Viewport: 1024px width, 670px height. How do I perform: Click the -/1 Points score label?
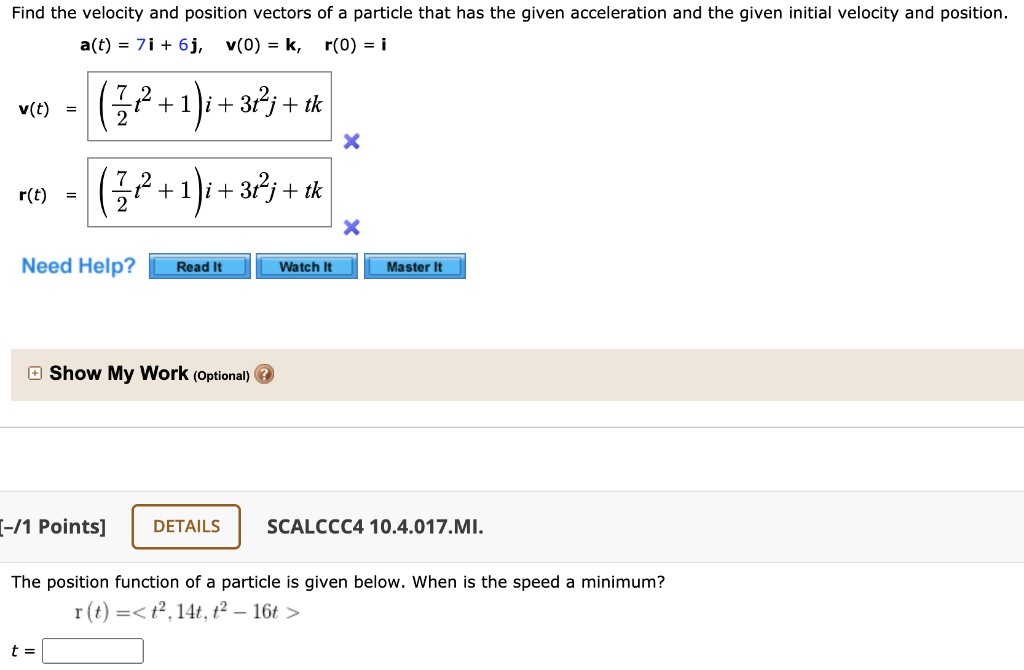pos(55,527)
